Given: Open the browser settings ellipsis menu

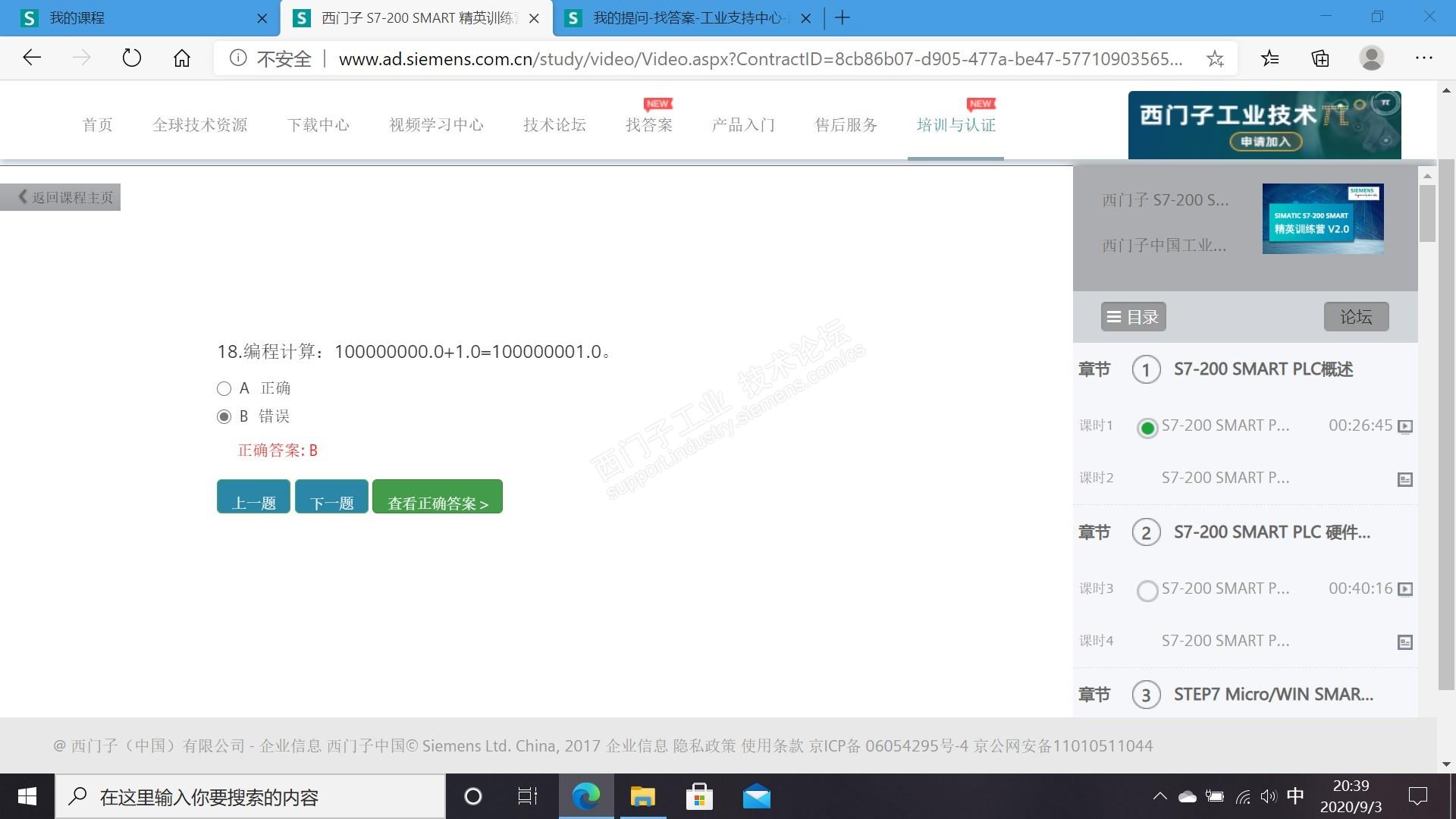Looking at the screenshot, I should [x=1423, y=58].
